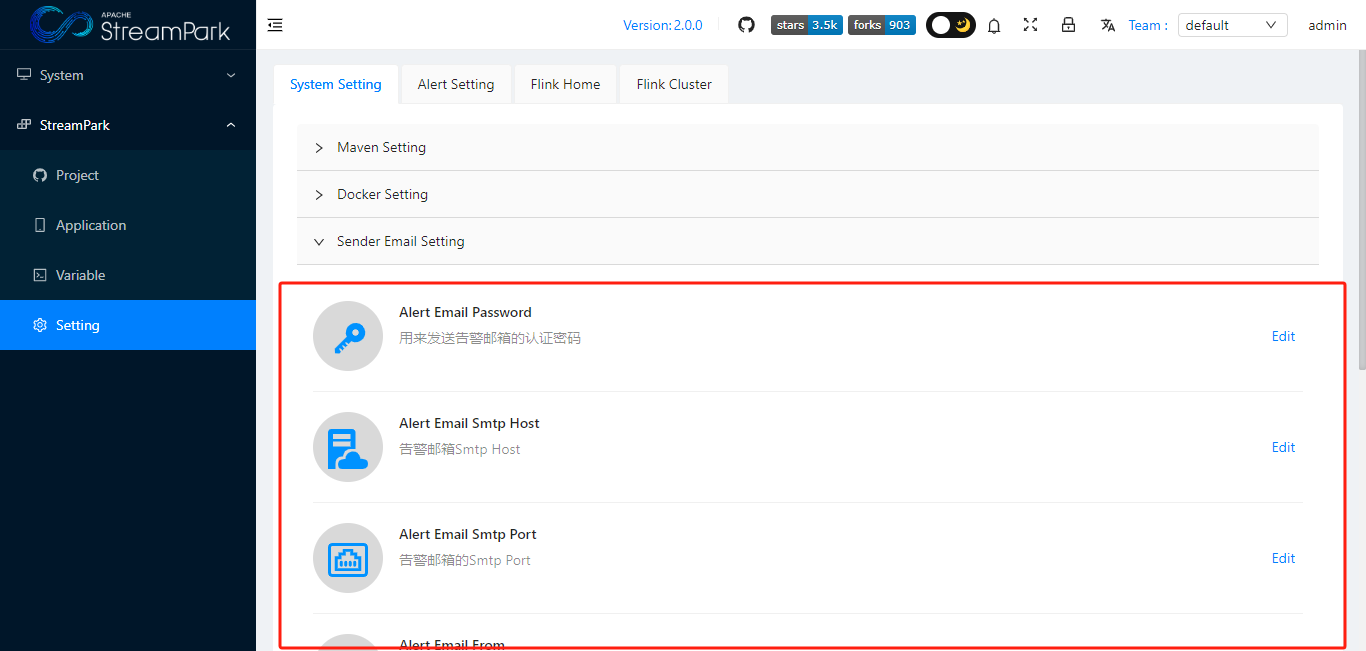Image resolution: width=1366 pixels, height=651 pixels.
Task: Click the Alert Email Password key icon
Action: (x=348, y=336)
